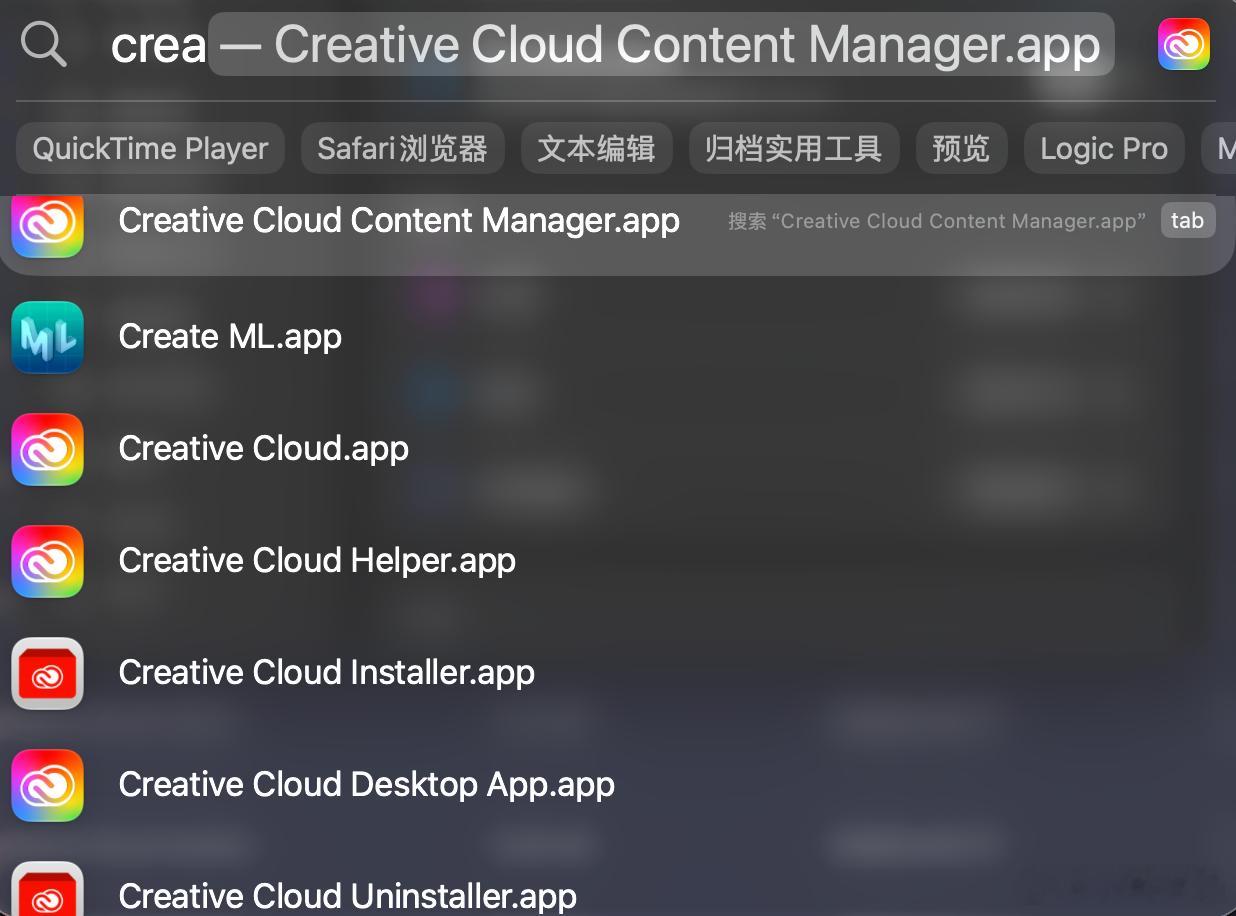The height and width of the screenshot is (916, 1236).
Task: Choose the 文本编辑 suggestion chip
Action: (x=596, y=149)
